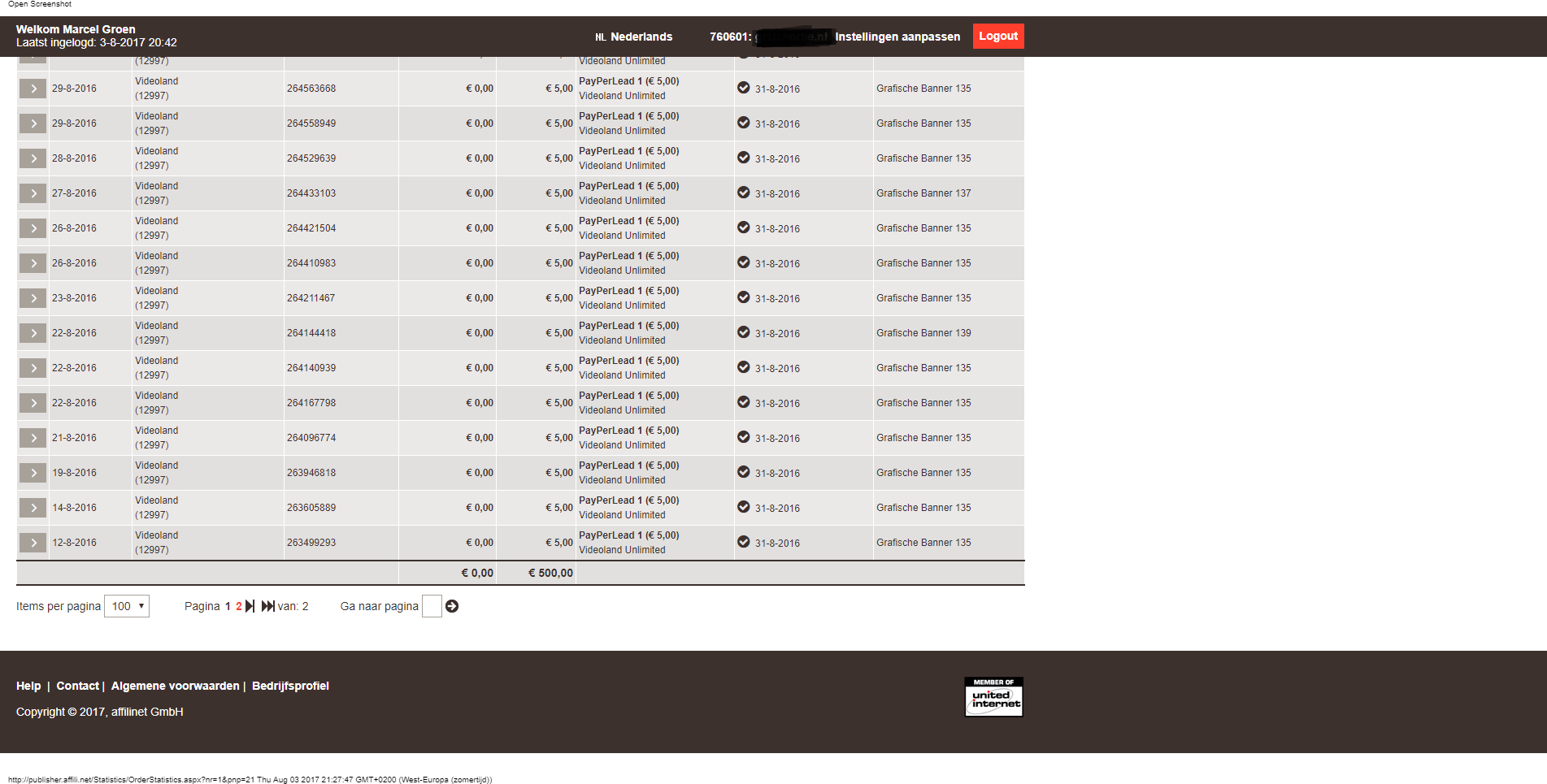Expand the row with order 264144418

[33, 333]
